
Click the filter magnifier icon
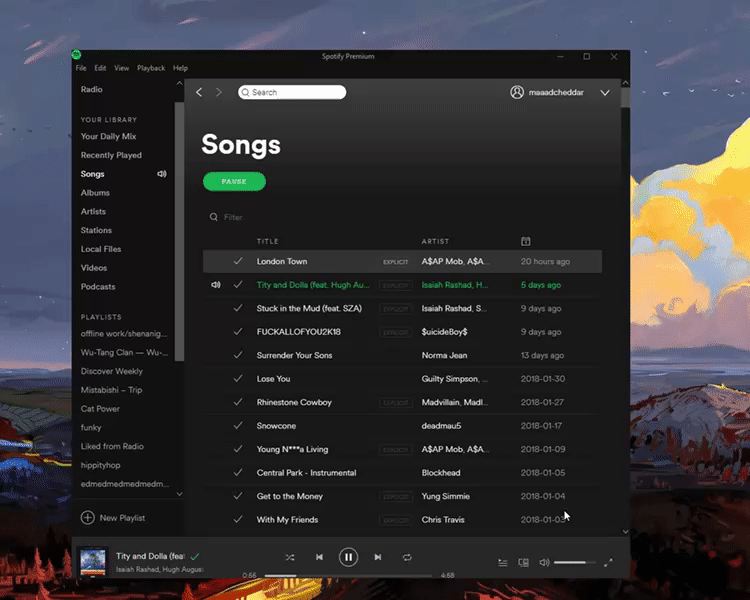[x=214, y=217]
